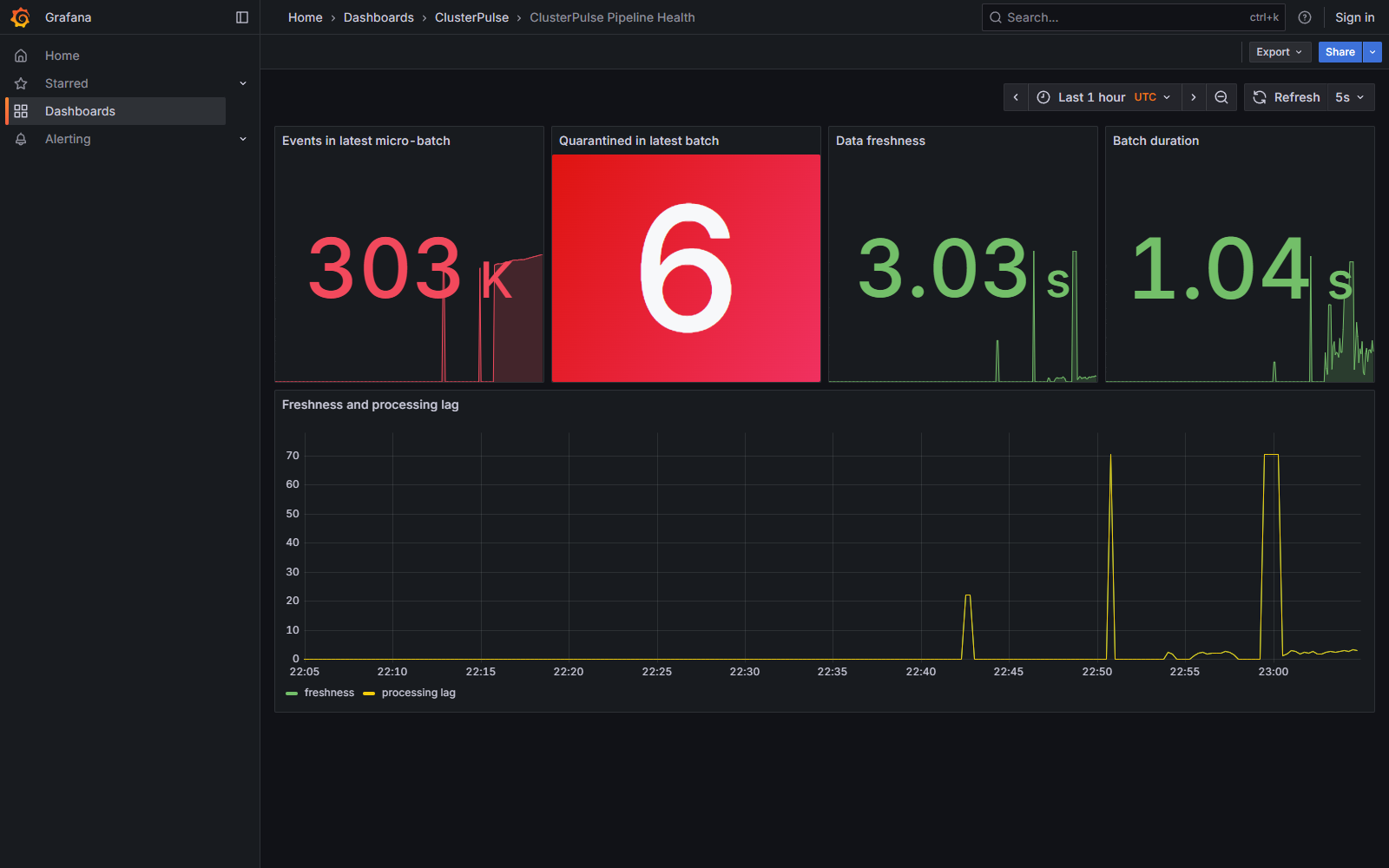Click the Refresh button
This screenshot has height=868, width=1389.
pos(1287,97)
